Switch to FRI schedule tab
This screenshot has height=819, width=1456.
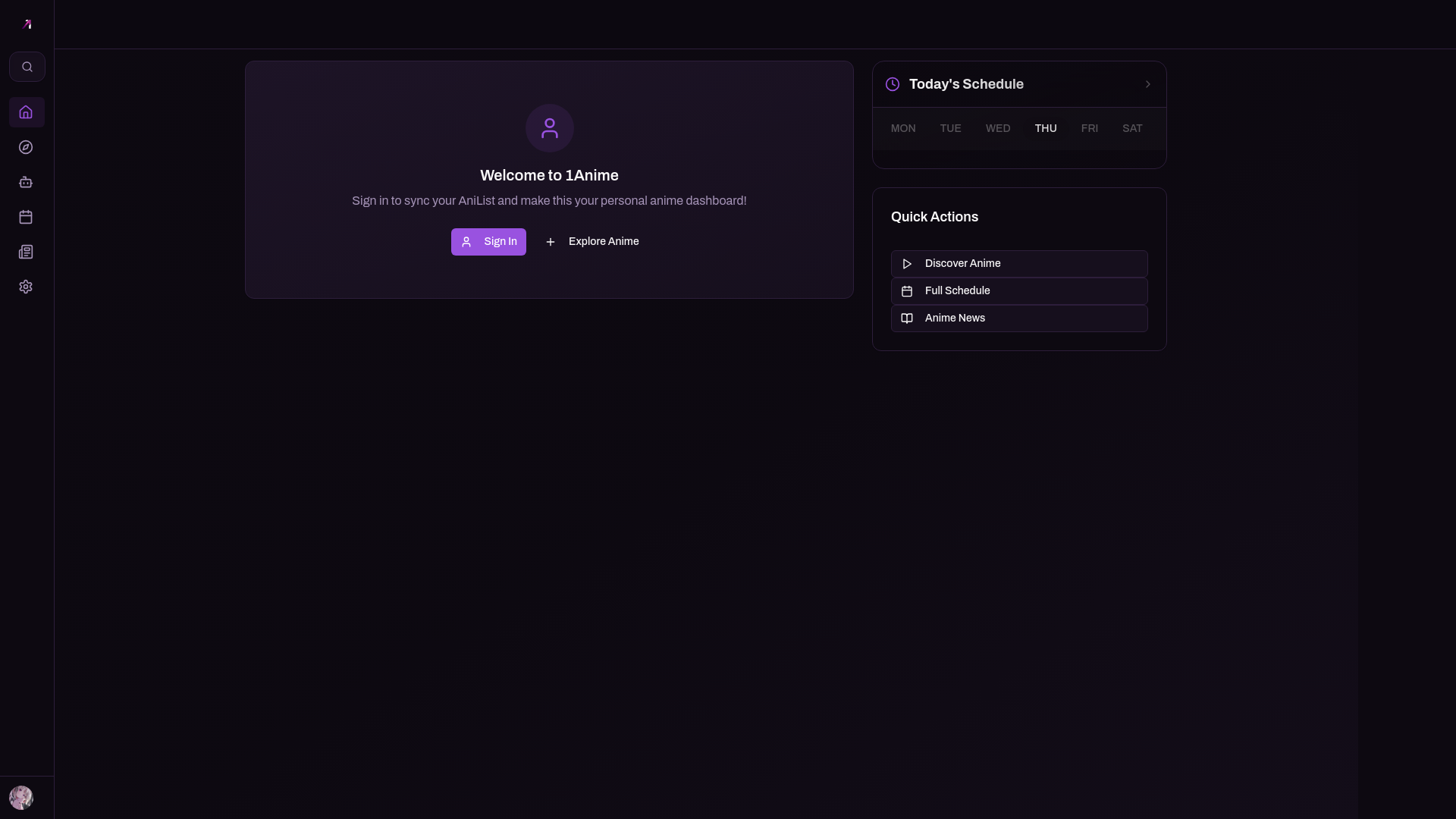tap(1090, 129)
